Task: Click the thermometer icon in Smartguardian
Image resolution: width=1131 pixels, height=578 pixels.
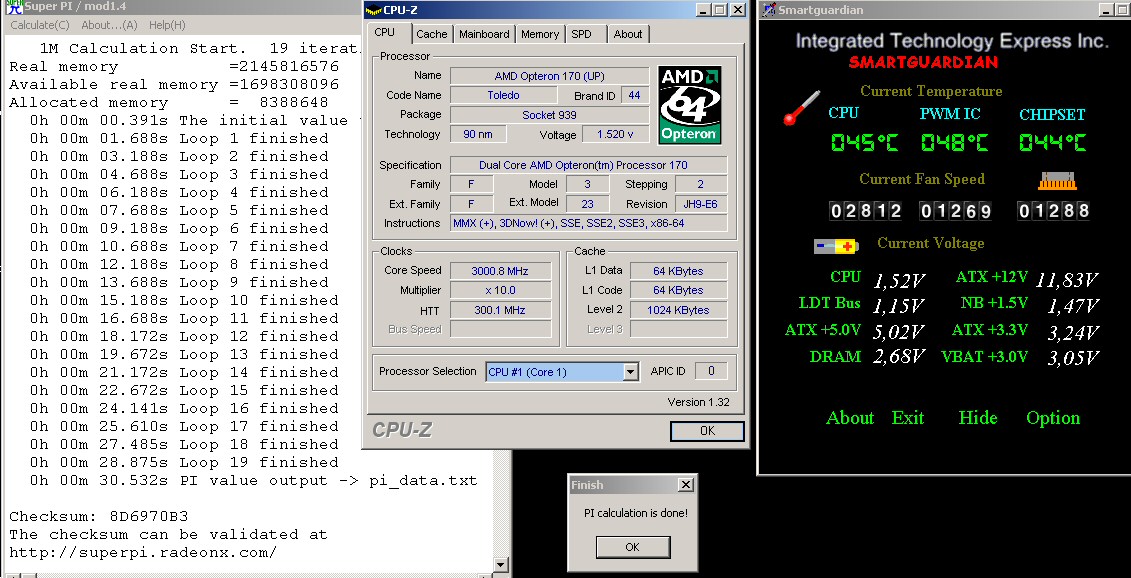Action: (802, 108)
